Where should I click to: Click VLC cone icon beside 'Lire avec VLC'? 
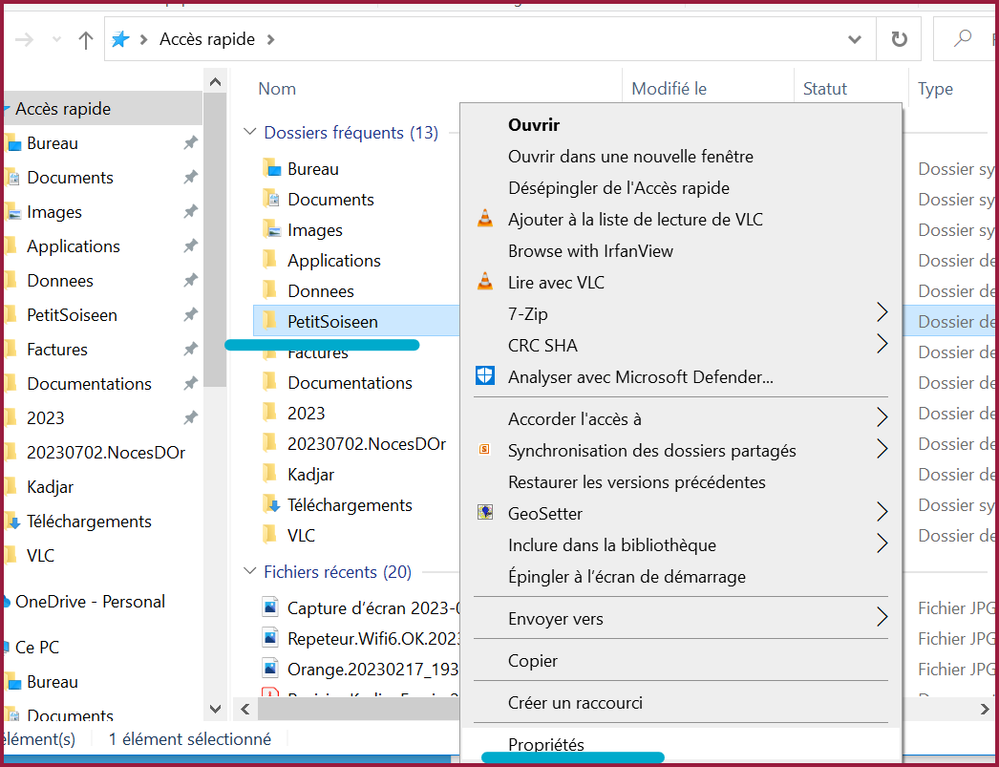click(x=485, y=283)
